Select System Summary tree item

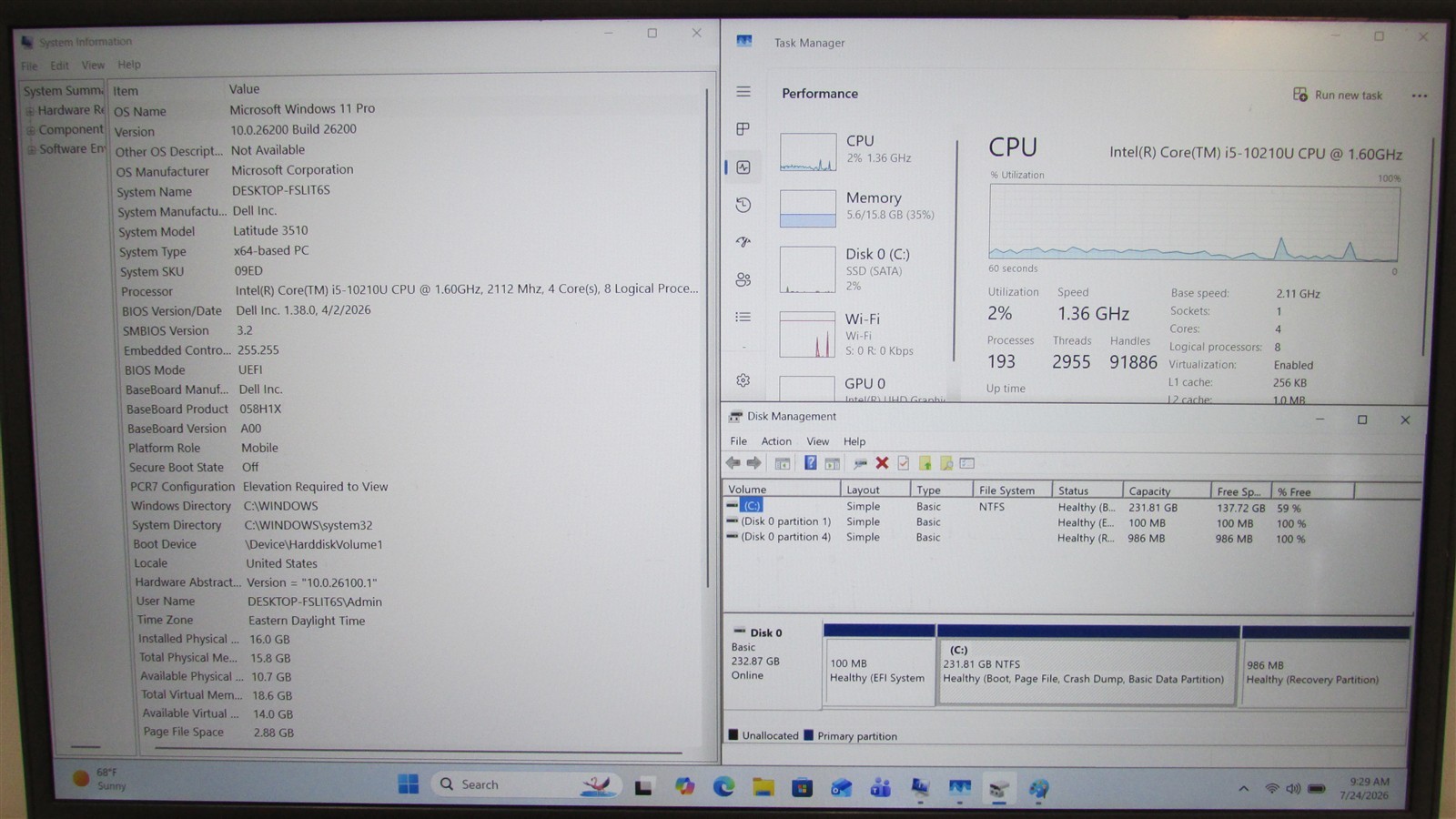64,90
